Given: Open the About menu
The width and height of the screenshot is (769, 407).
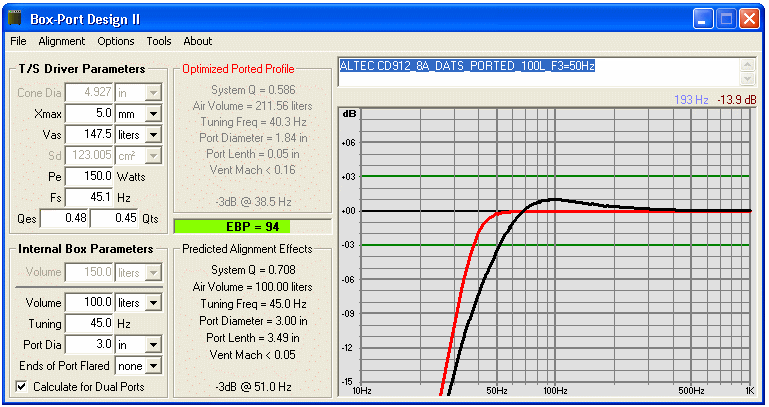Looking at the screenshot, I should [198, 41].
